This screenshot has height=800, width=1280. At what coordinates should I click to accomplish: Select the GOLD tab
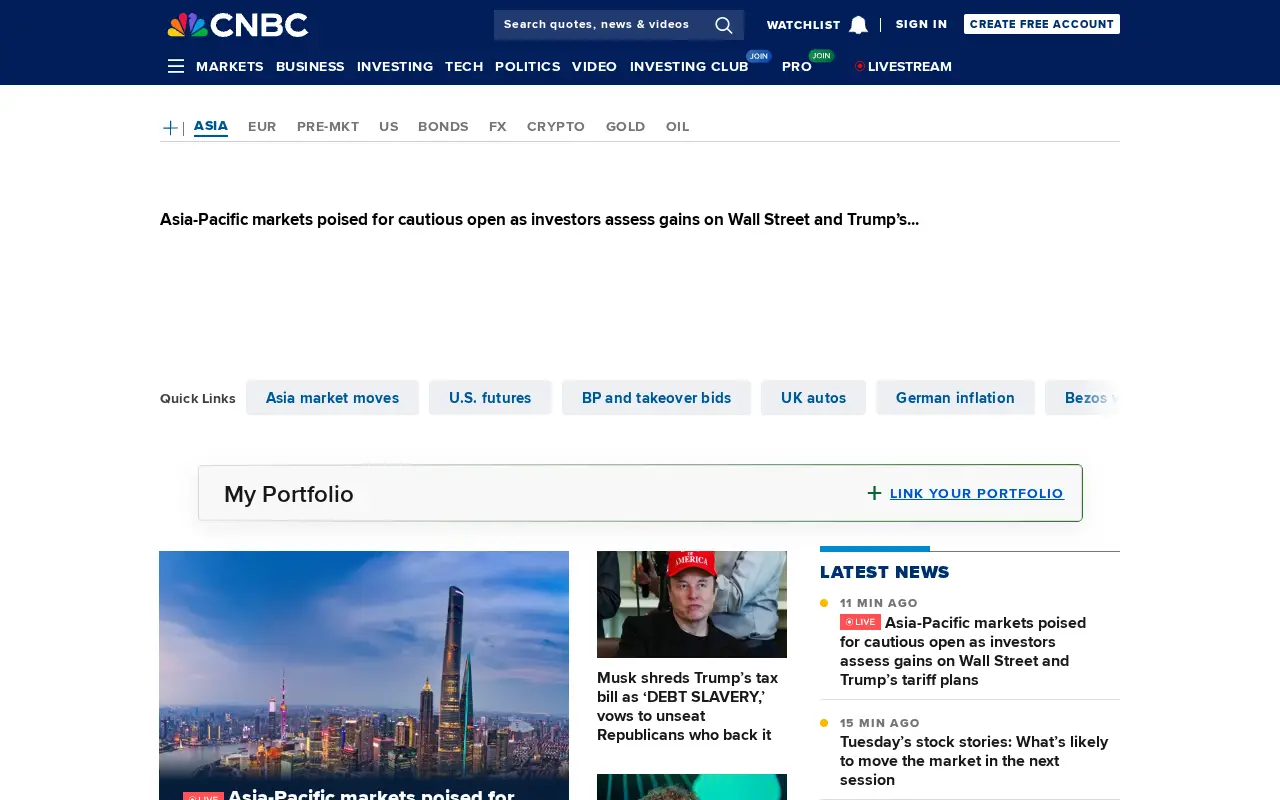pyautogui.click(x=625, y=126)
